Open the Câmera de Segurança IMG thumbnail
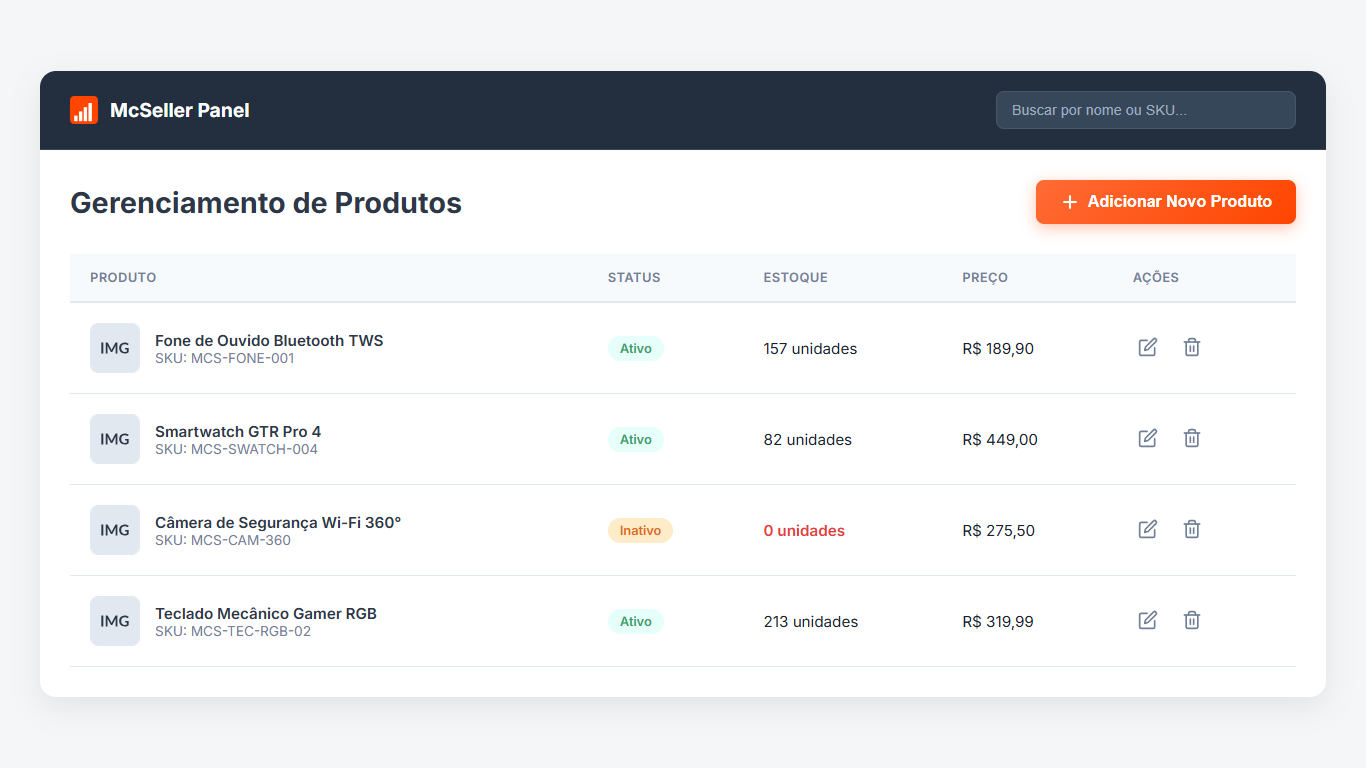 [115, 530]
